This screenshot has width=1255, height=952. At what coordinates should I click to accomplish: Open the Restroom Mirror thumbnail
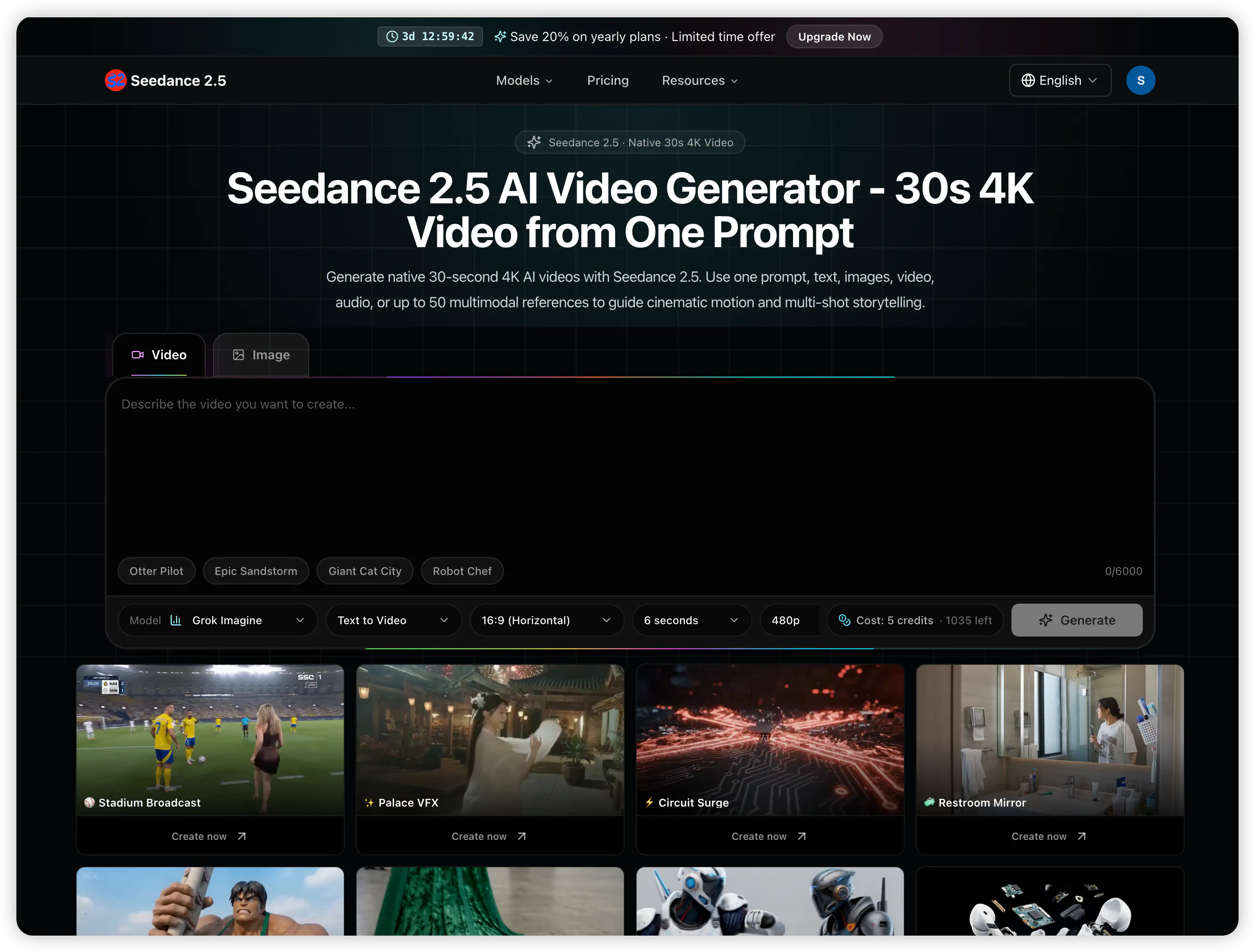(1050, 740)
